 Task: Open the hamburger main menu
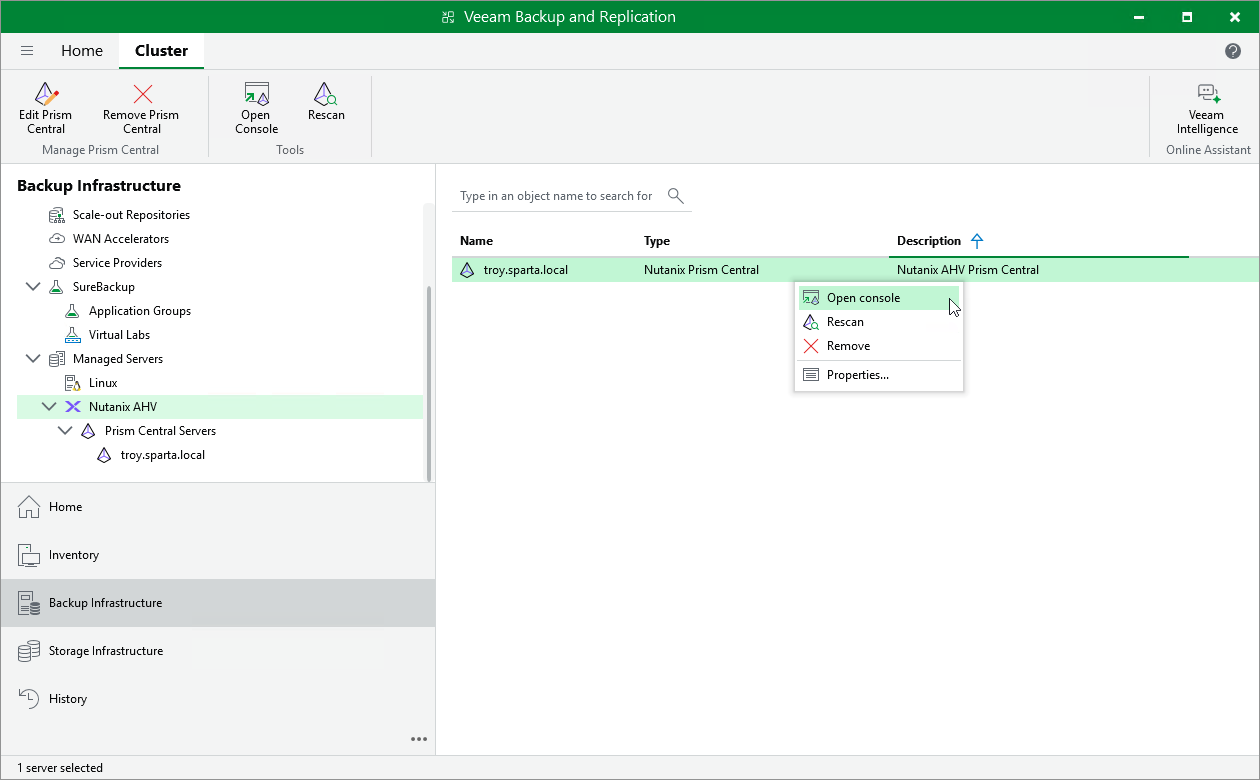pos(27,51)
